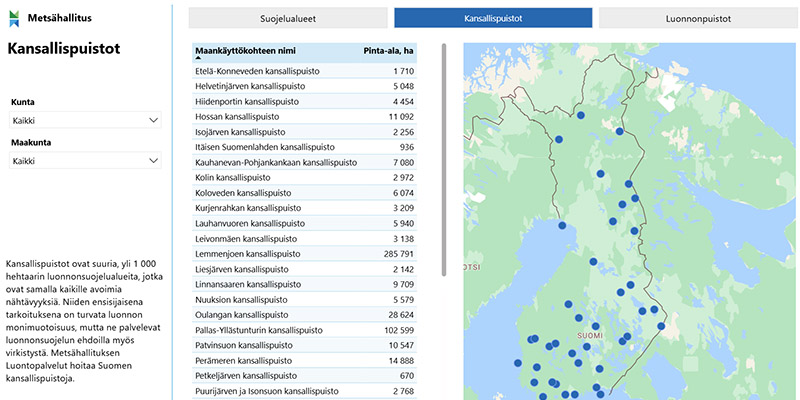The image size is (800, 400).
Task: Open the Luonnonpuistot tab
Action: click(697, 18)
